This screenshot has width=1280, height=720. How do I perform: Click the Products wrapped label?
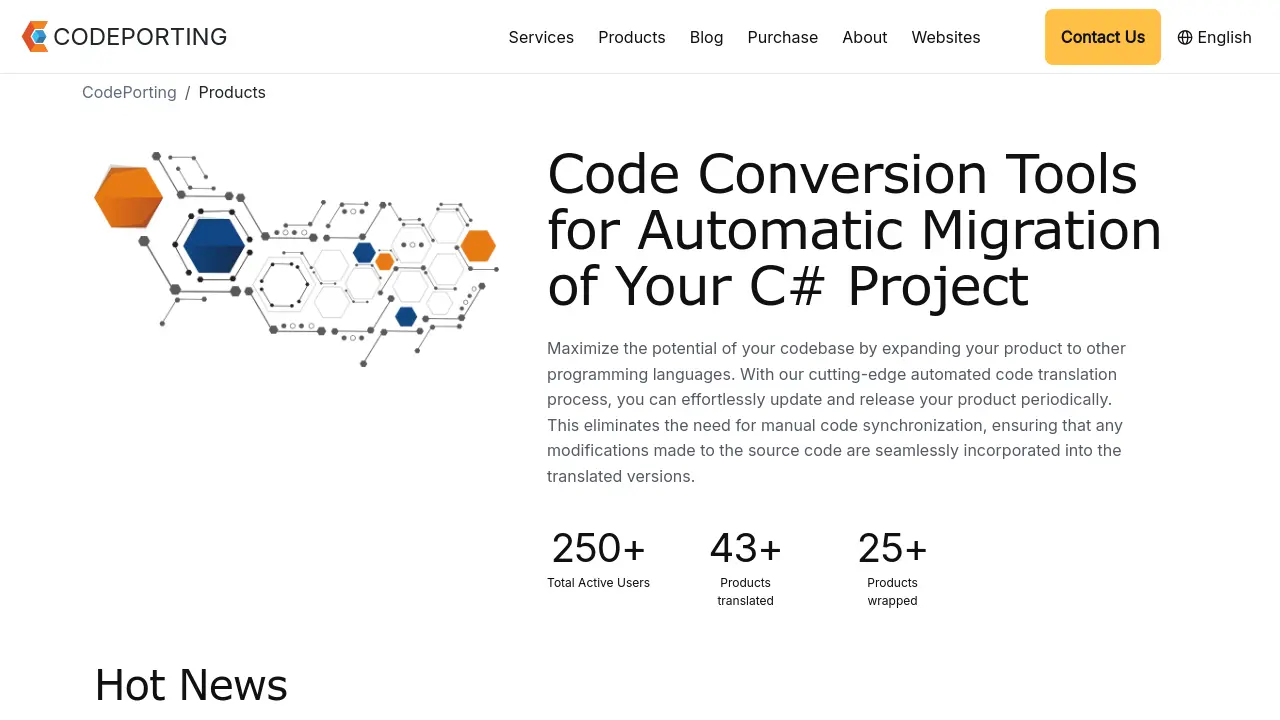tap(892, 592)
